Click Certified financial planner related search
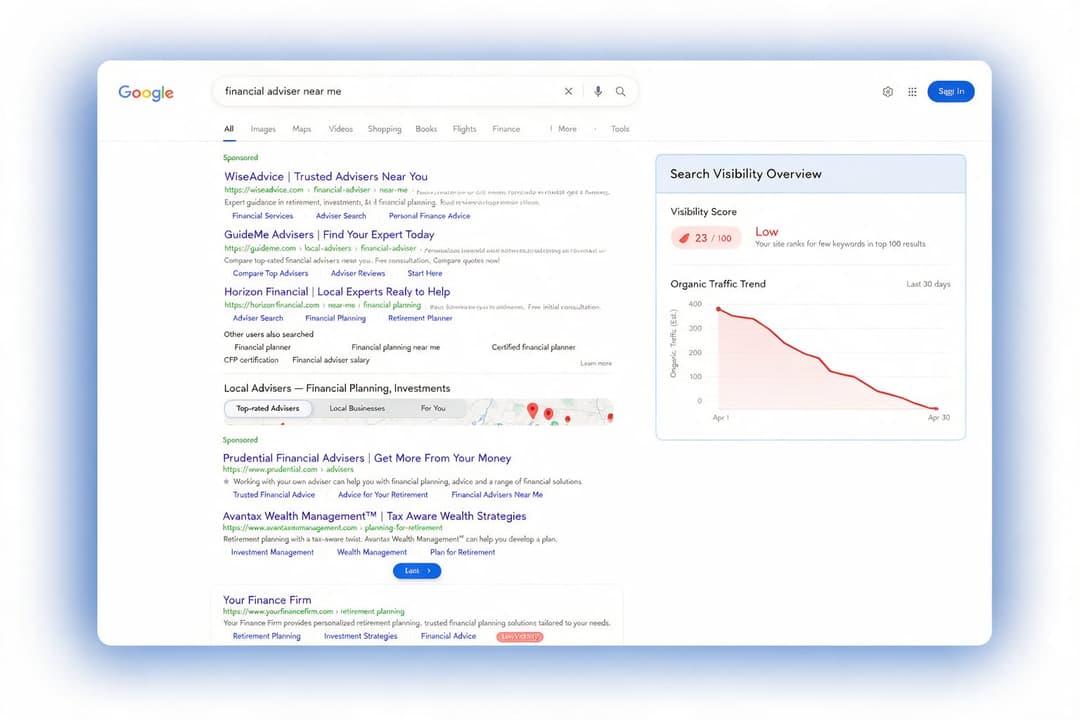Viewport: 1080px width, 720px height. click(533, 347)
